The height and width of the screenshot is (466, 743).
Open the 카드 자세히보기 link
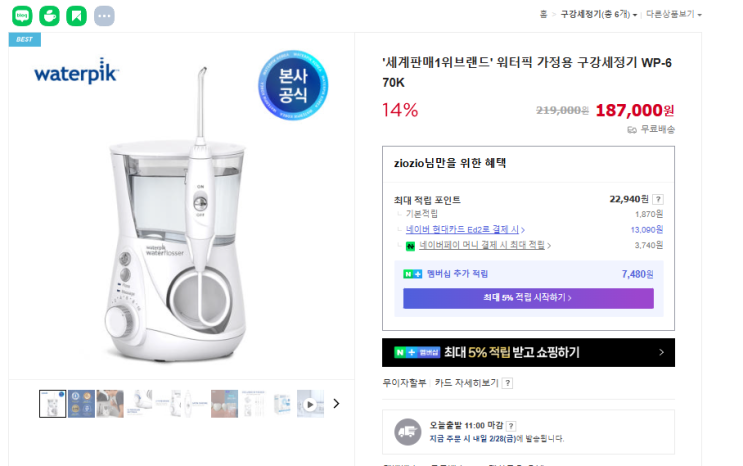coord(466,383)
